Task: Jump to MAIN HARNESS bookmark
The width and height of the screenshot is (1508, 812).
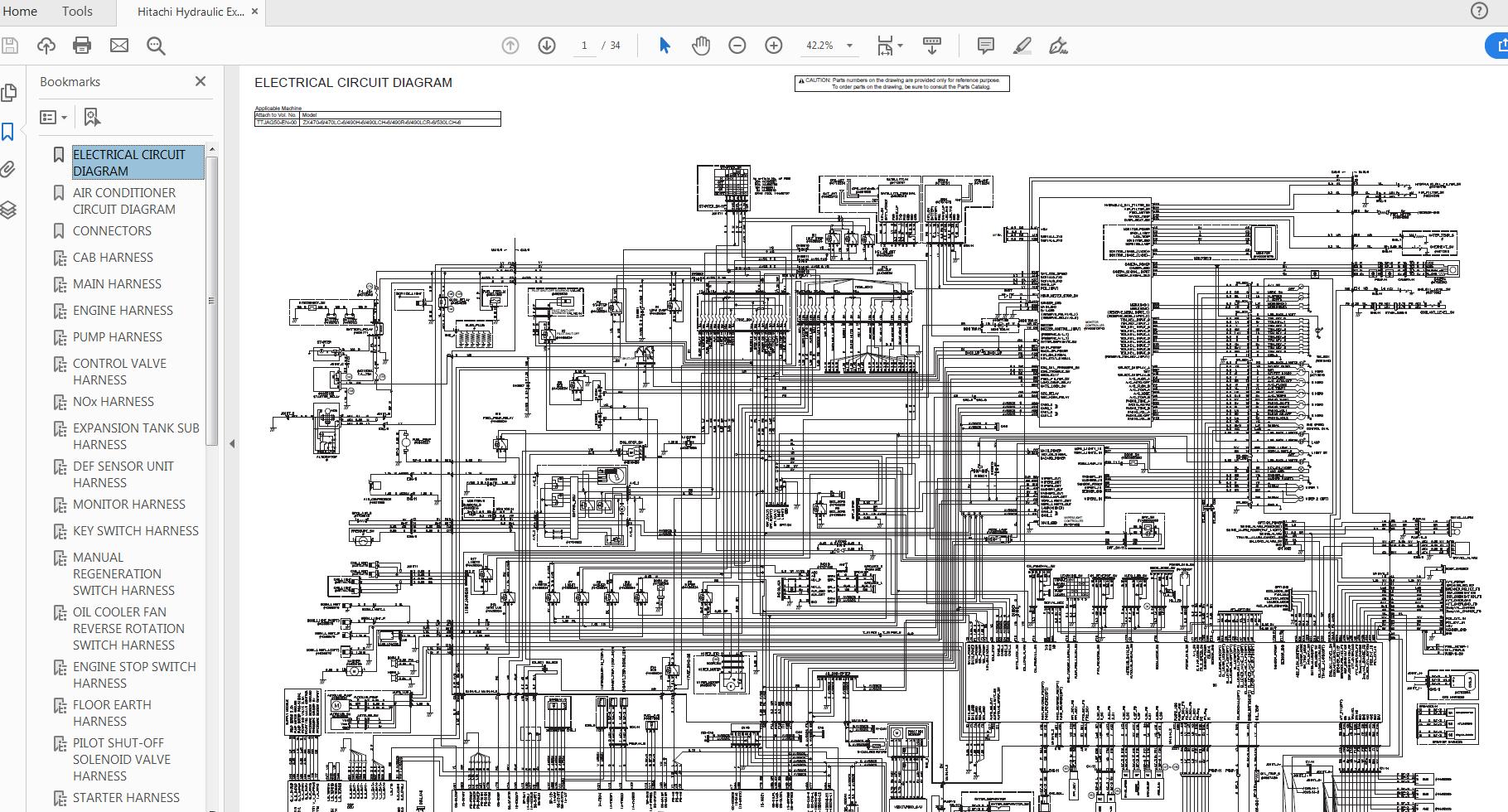Action: point(117,284)
